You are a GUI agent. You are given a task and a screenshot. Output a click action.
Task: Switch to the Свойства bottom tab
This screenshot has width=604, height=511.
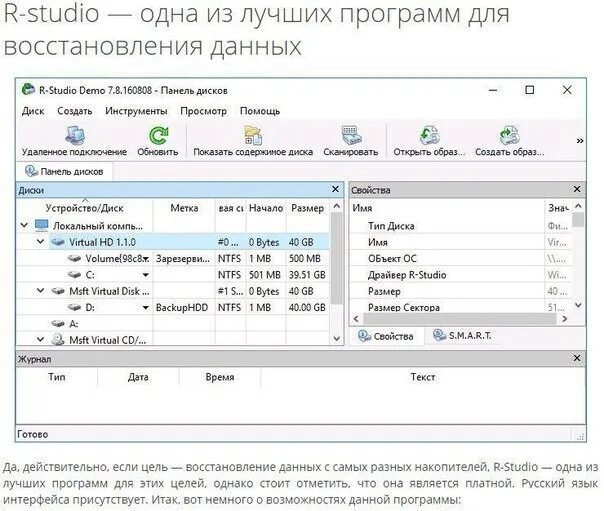(386, 336)
